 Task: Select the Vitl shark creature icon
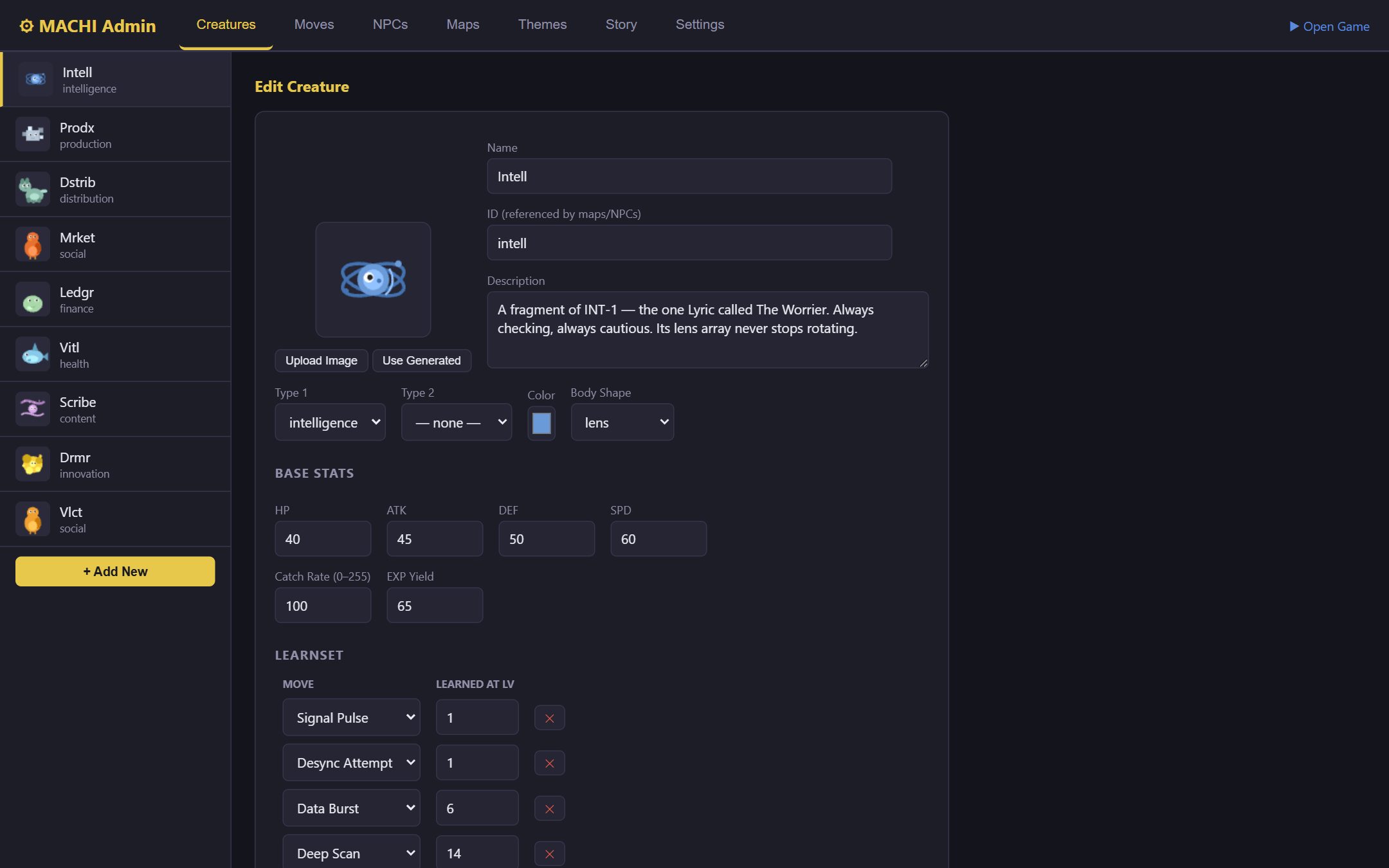(x=33, y=354)
